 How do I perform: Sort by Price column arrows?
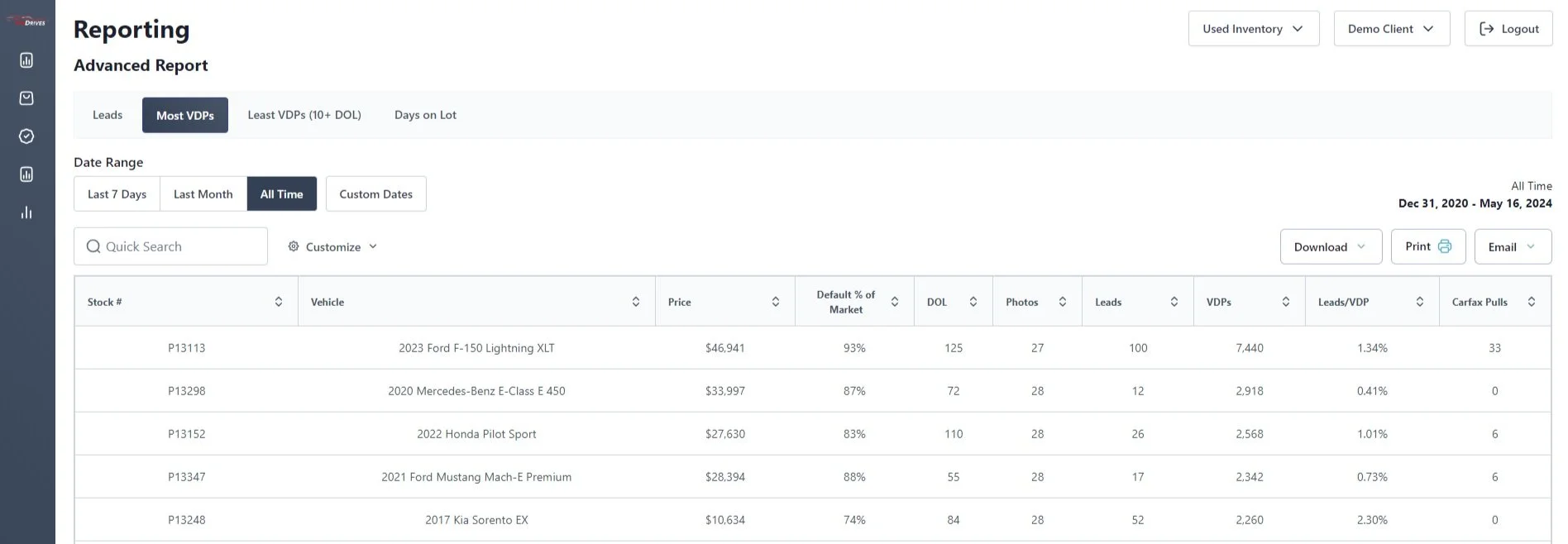776,302
